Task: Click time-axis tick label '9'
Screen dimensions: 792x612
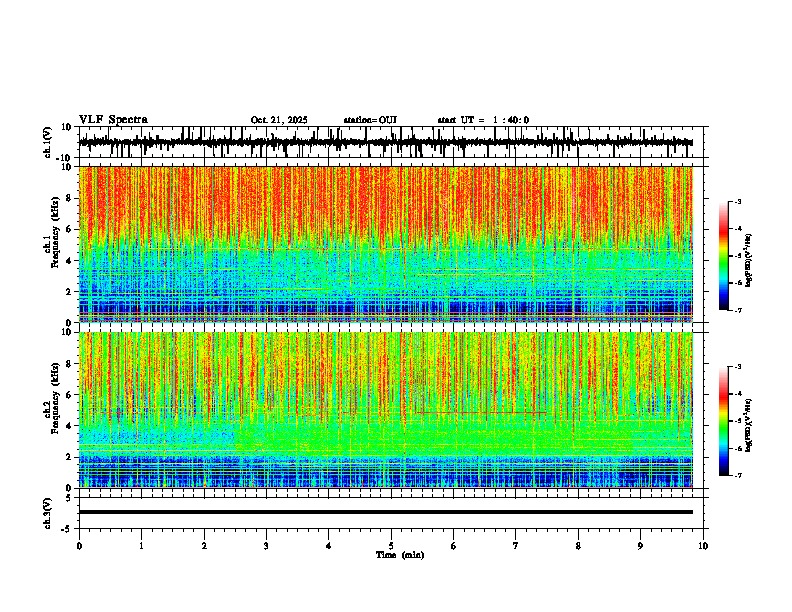Action: pos(640,546)
